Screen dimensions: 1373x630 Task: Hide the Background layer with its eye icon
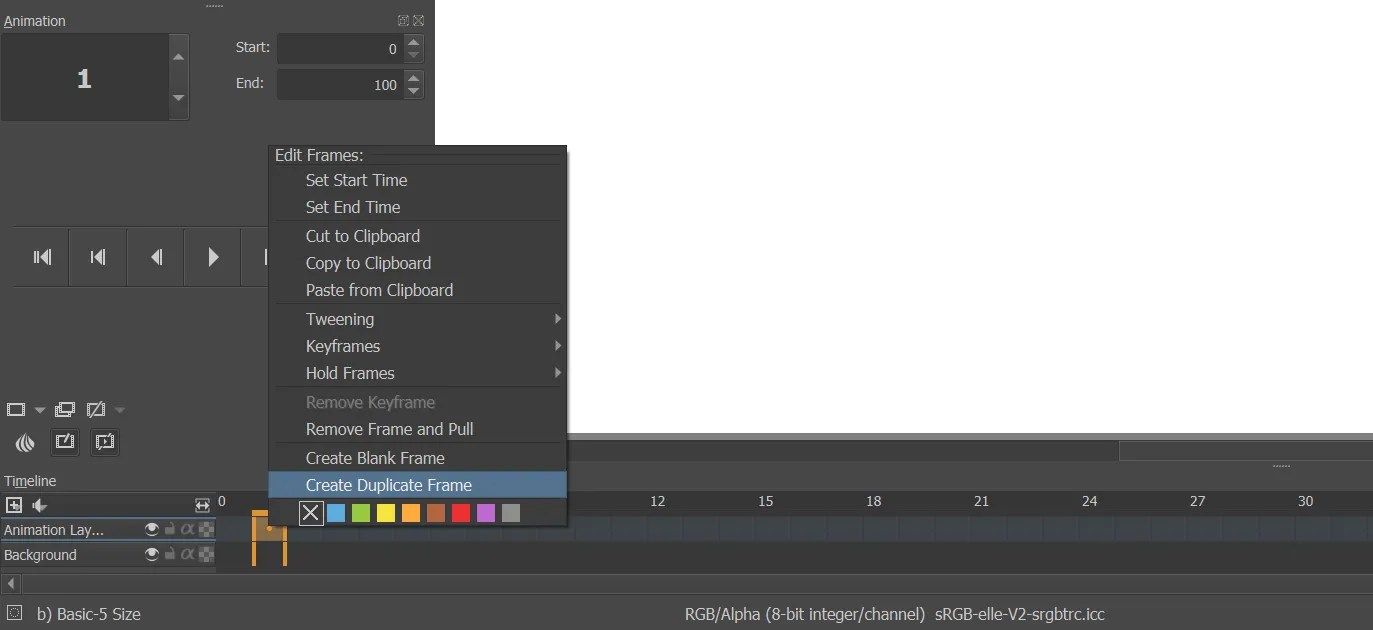click(153, 555)
